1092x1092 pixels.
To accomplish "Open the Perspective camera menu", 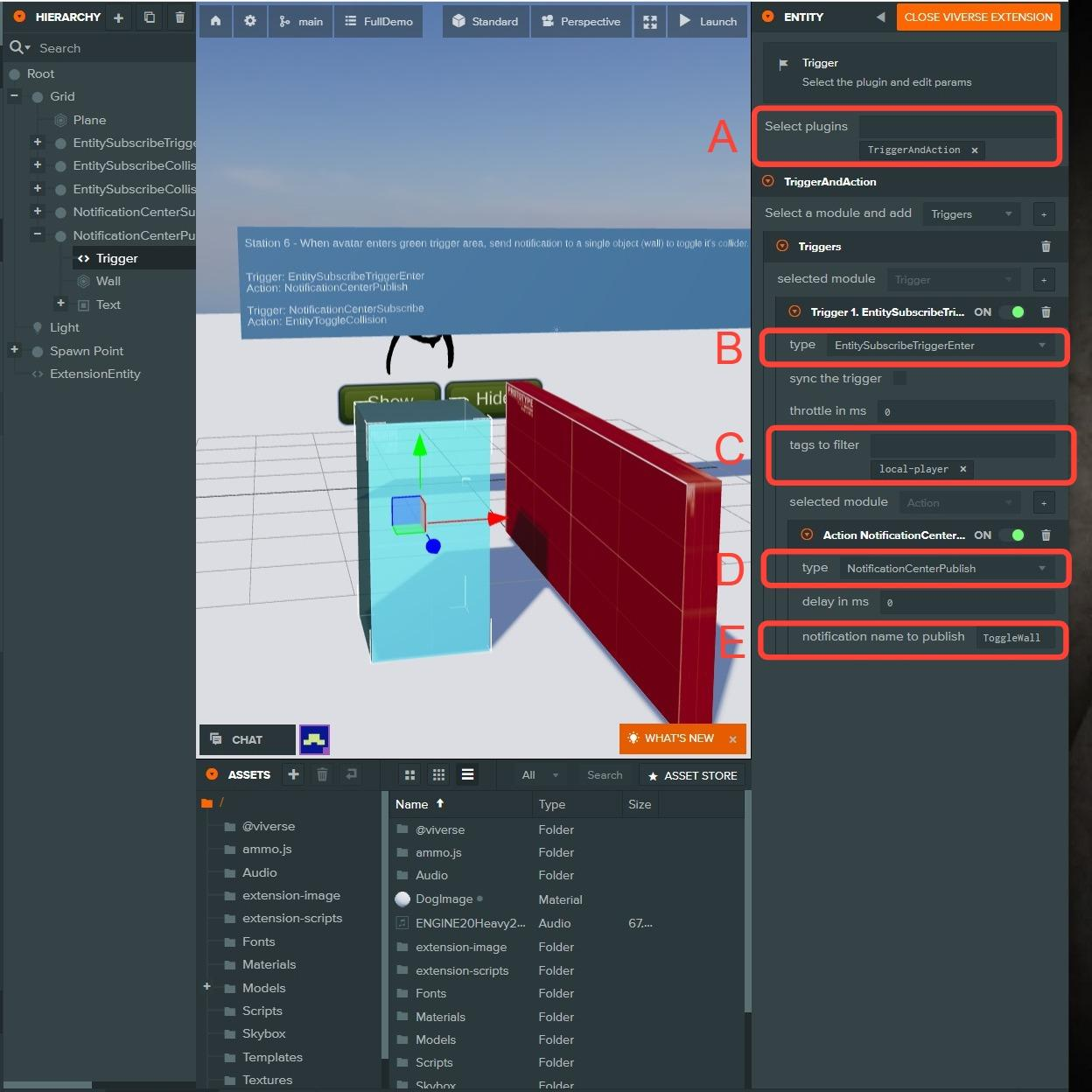I will click(x=581, y=21).
